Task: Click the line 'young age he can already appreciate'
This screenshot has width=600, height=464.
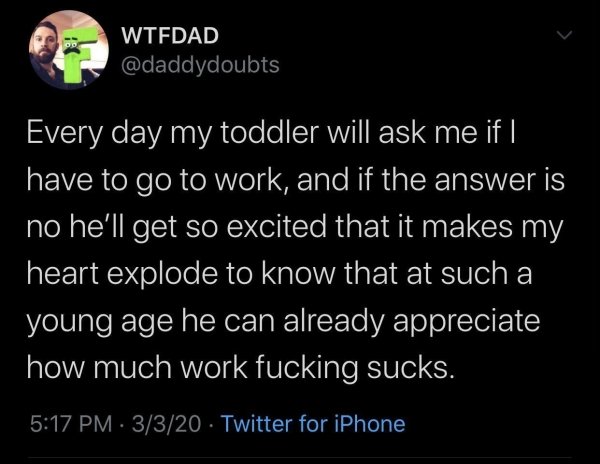Action: (283, 322)
